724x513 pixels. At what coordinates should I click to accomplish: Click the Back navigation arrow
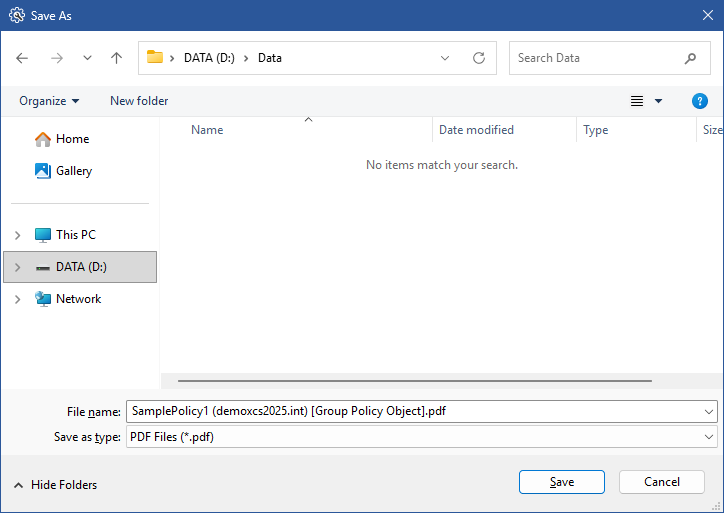coord(23,58)
